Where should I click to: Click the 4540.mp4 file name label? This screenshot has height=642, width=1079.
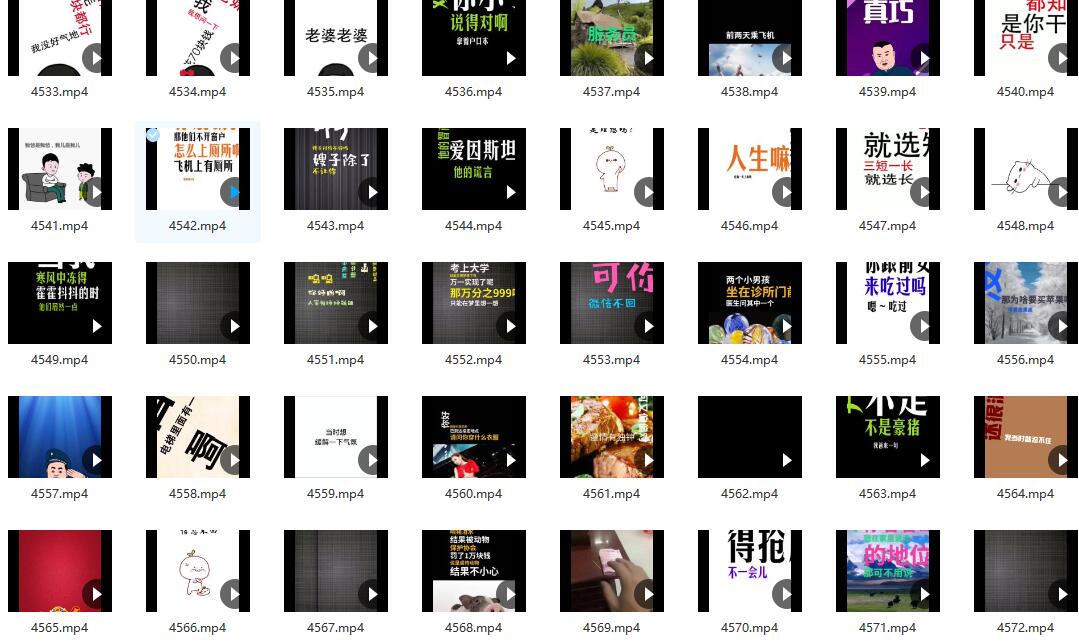click(1025, 92)
